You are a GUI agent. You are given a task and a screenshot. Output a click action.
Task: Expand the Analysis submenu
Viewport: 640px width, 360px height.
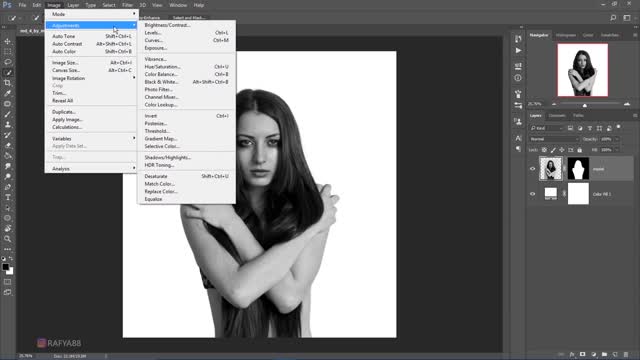click(91, 169)
